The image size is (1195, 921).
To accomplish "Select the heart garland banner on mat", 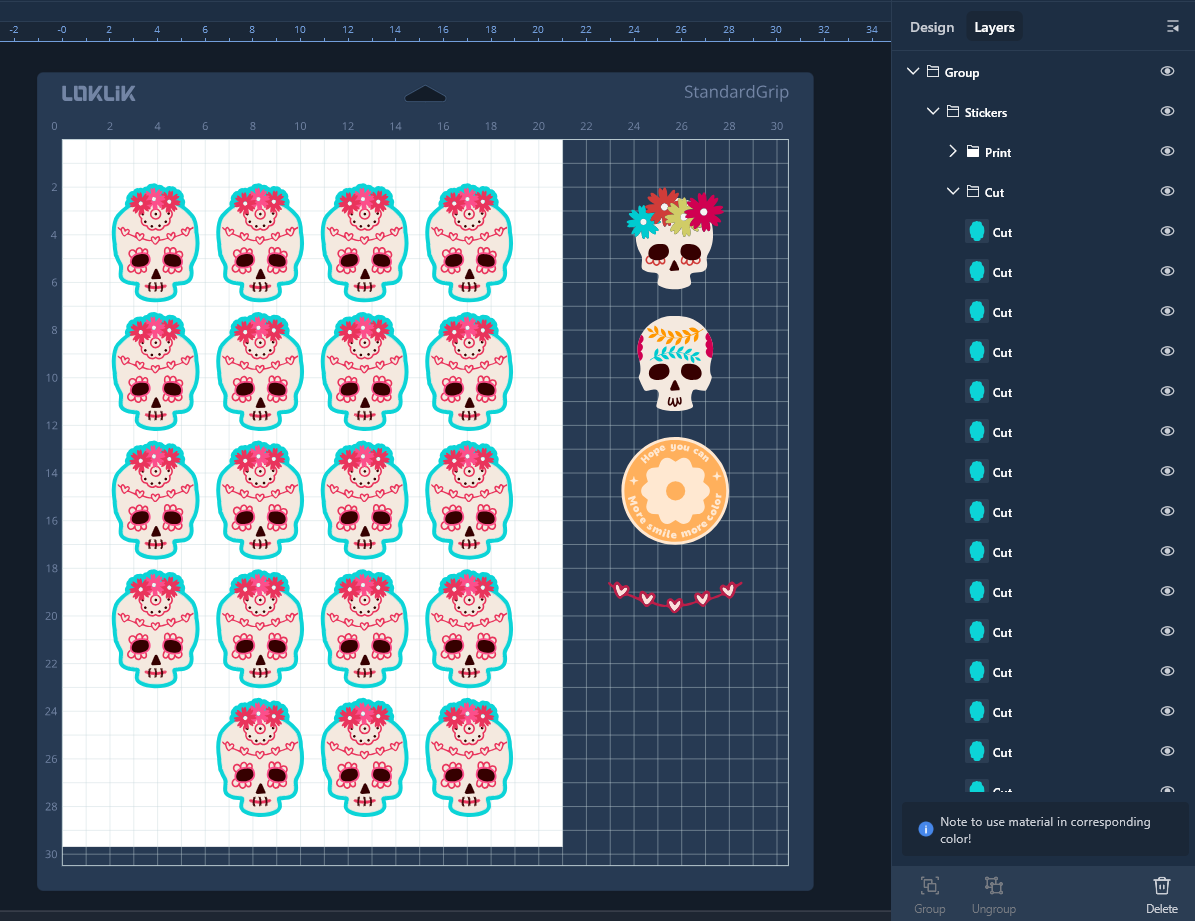I will [675, 594].
